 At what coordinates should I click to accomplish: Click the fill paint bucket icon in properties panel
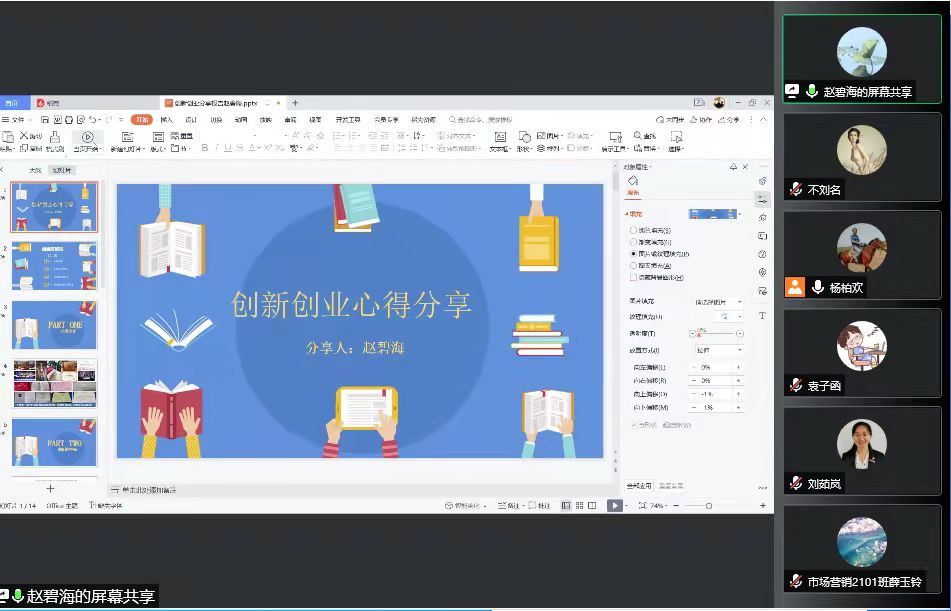[633, 180]
